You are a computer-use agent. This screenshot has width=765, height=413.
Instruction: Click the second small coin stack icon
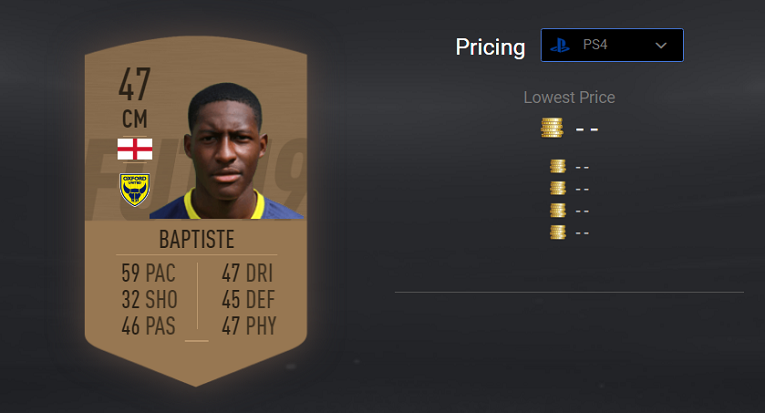(x=558, y=188)
